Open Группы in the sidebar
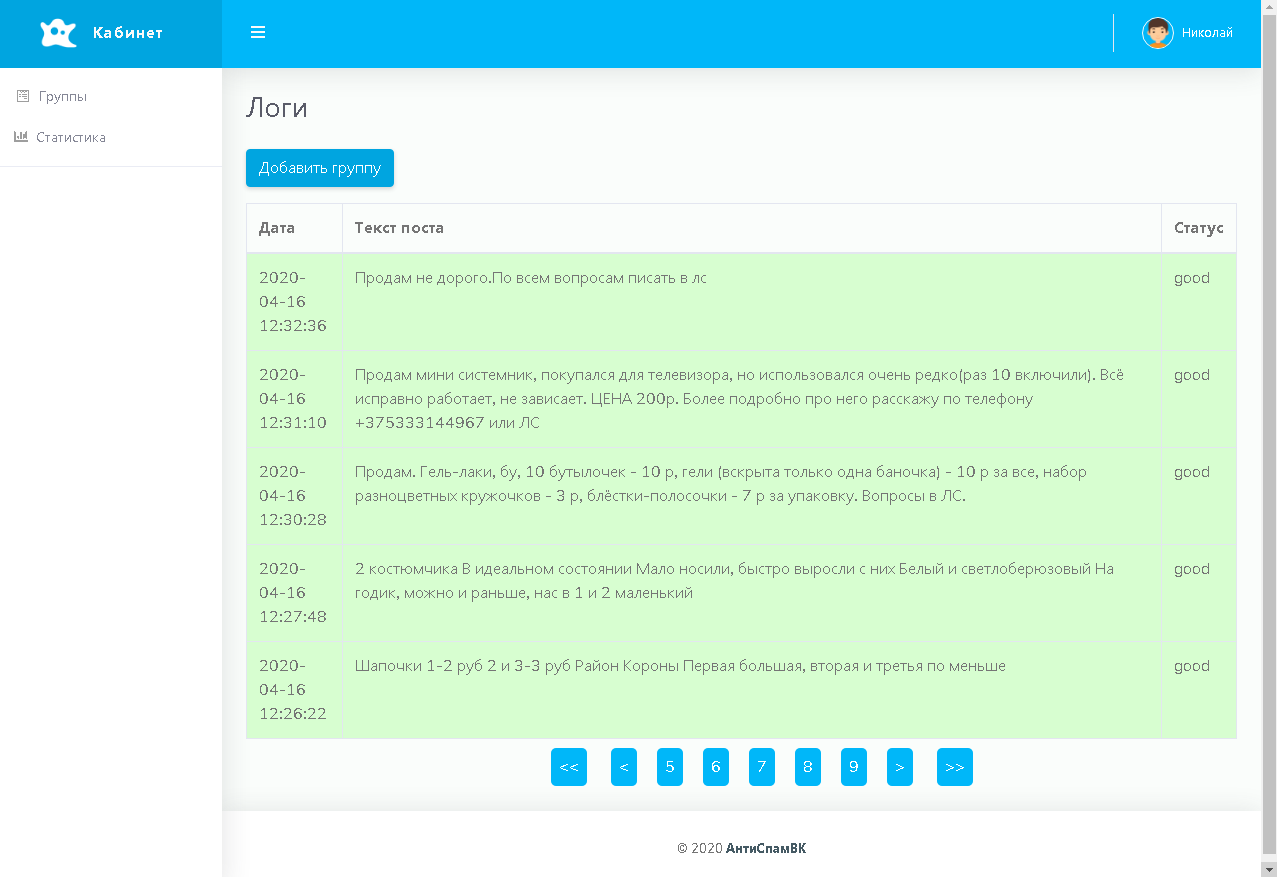The height and width of the screenshot is (877, 1277). pos(62,97)
